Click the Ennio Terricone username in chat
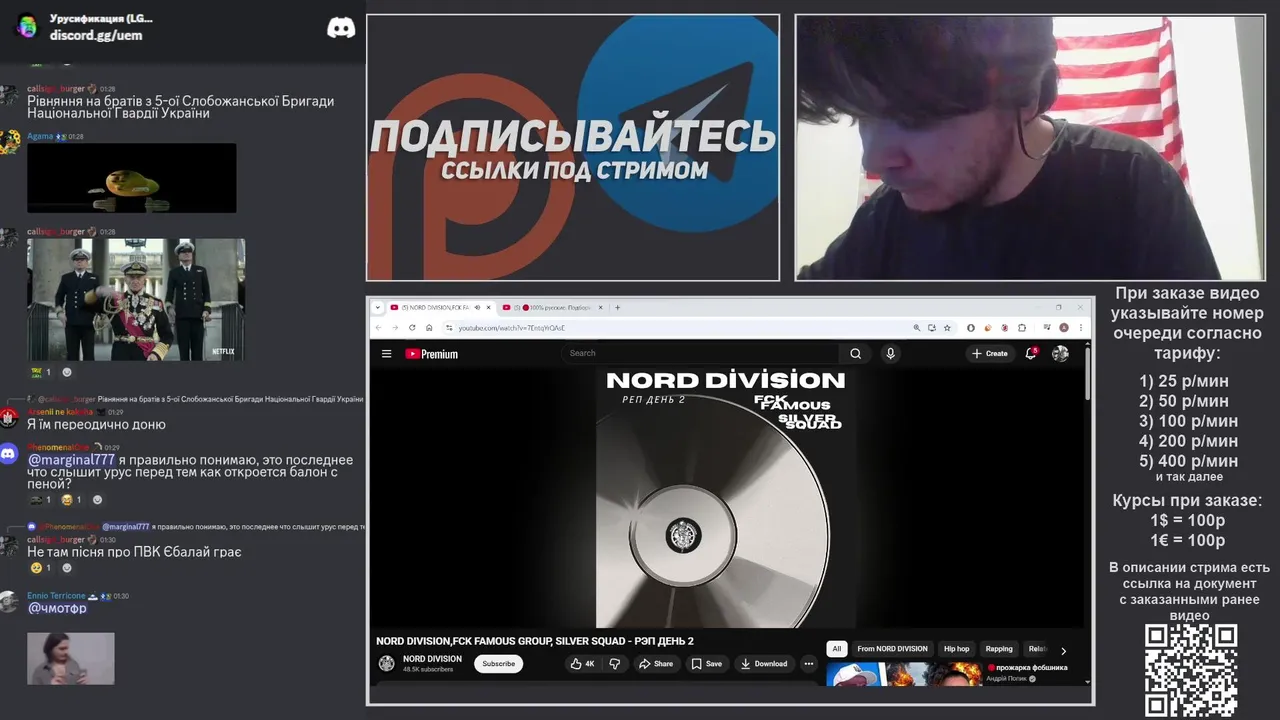Viewport: 1280px width, 720px height. [56, 596]
